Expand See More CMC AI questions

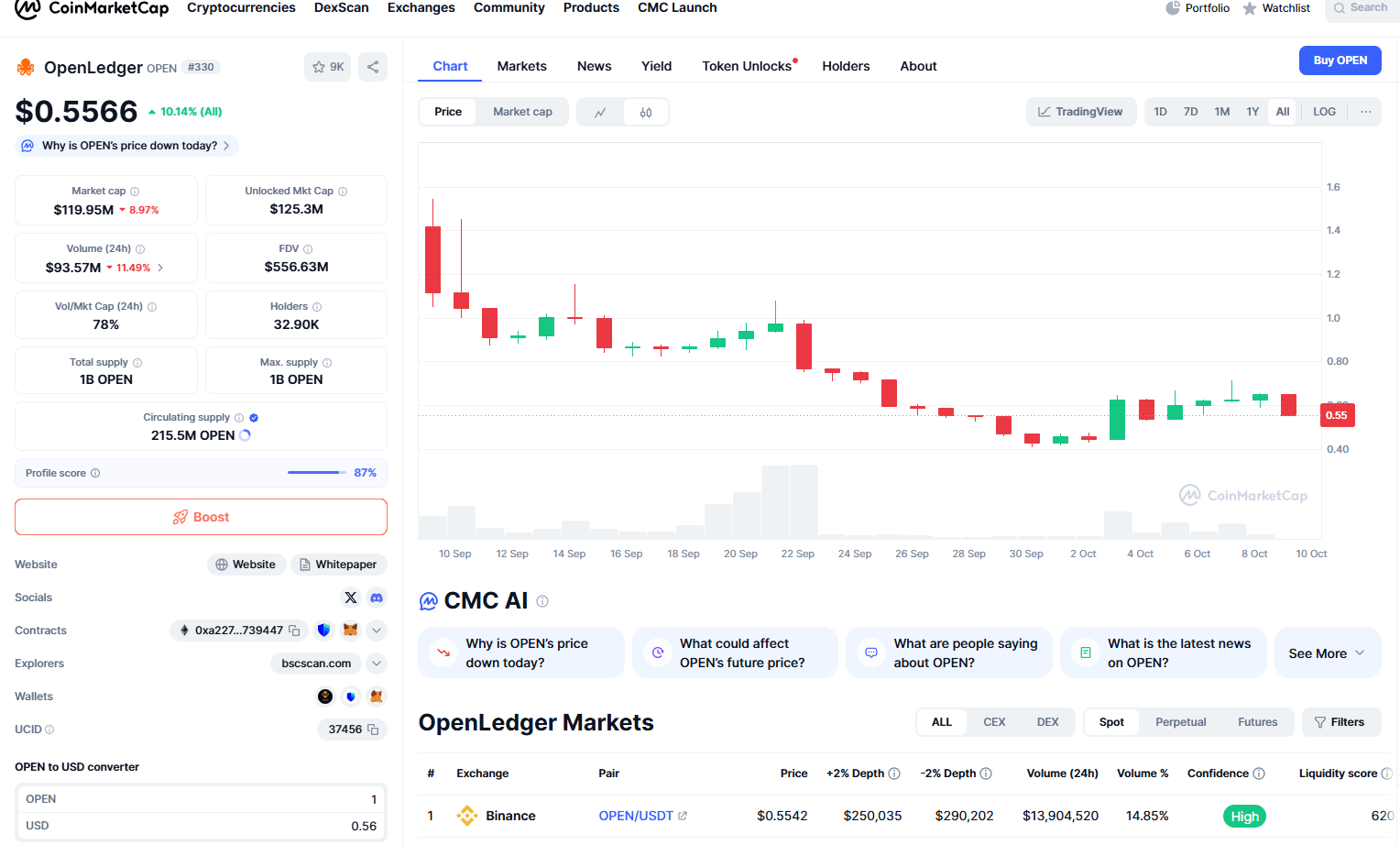coord(1328,653)
